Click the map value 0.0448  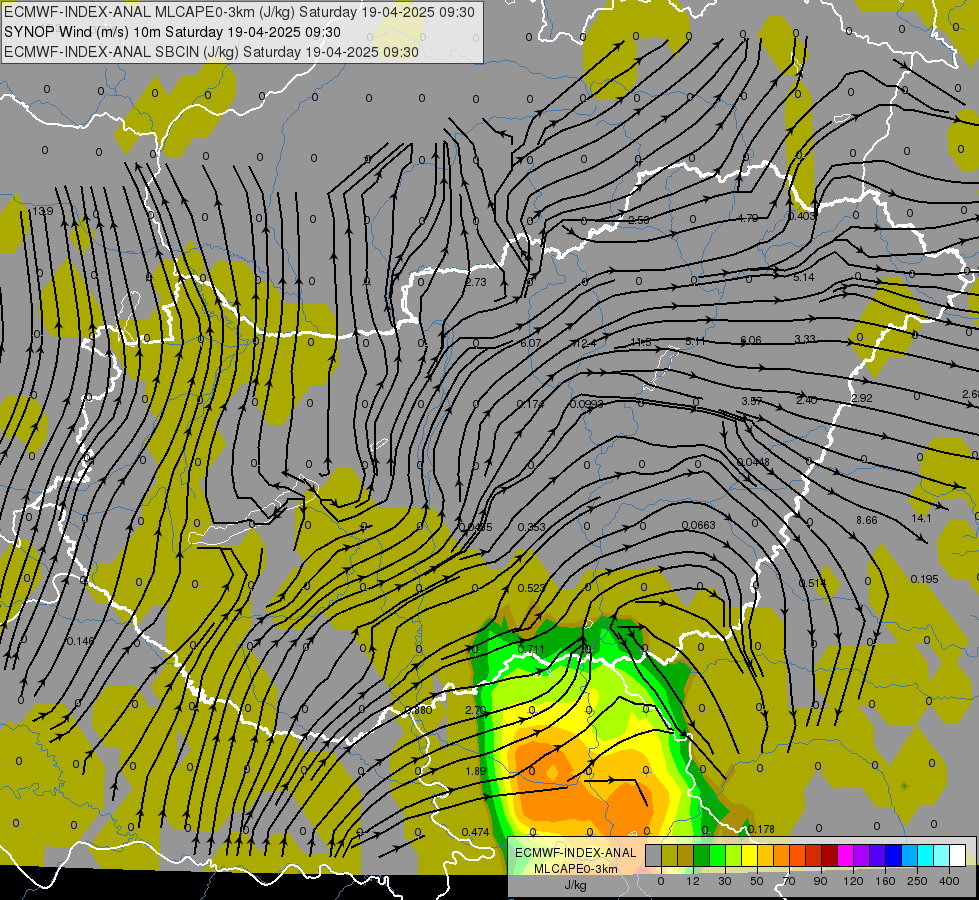[754, 462]
